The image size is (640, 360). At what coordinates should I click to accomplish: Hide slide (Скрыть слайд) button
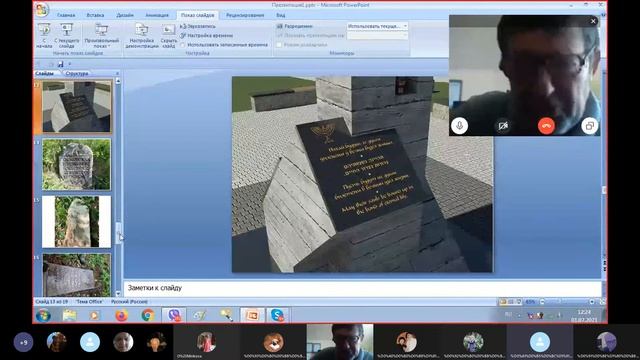[169, 35]
